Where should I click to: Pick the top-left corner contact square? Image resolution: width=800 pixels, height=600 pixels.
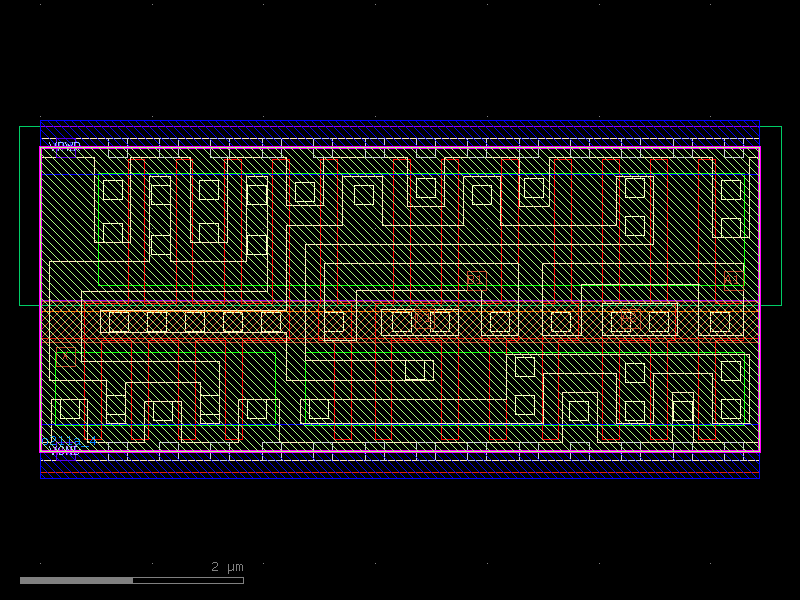pyautogui.click(x=113, y=190)
